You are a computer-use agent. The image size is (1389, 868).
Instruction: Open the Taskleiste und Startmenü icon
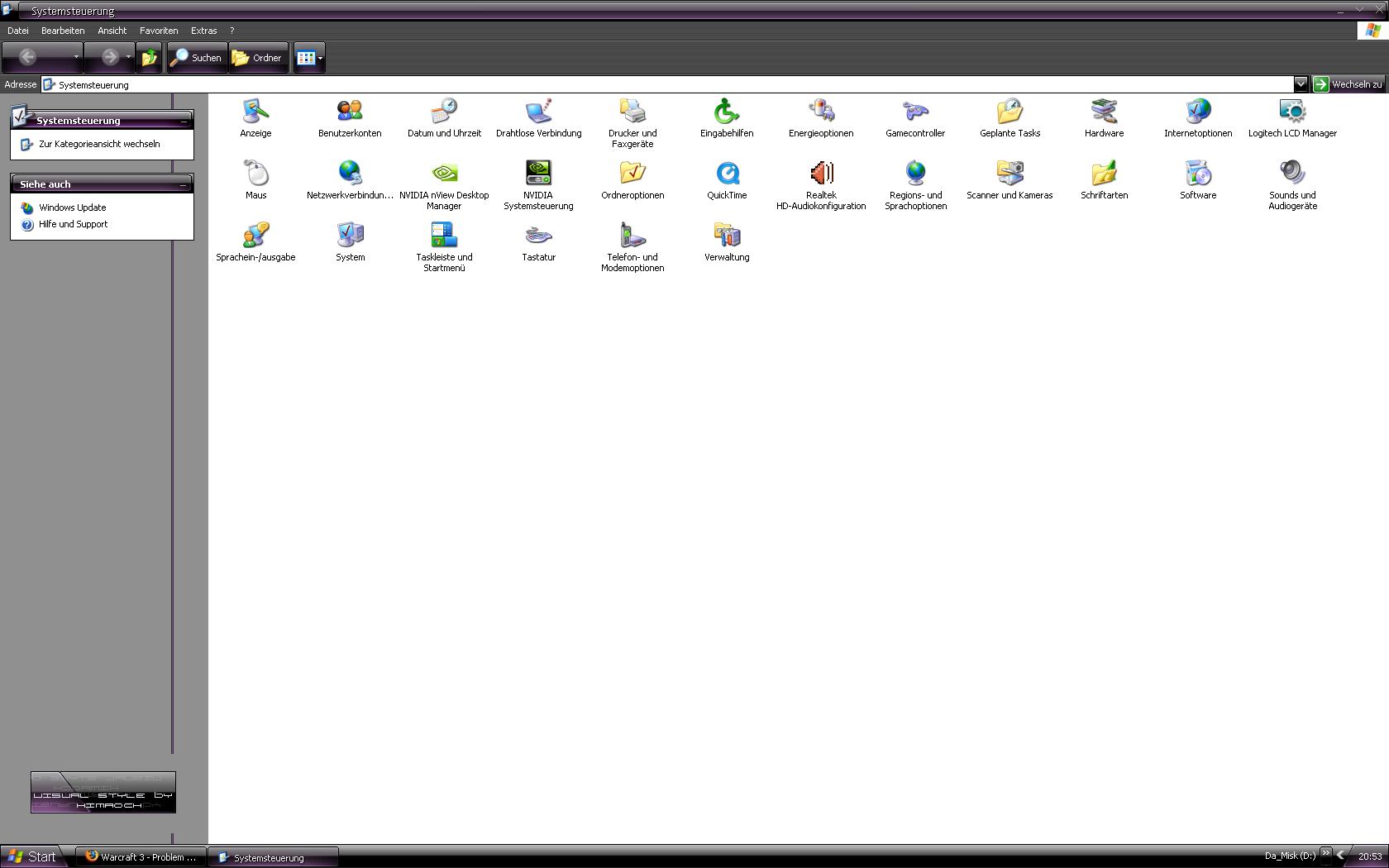pos(444,235)
